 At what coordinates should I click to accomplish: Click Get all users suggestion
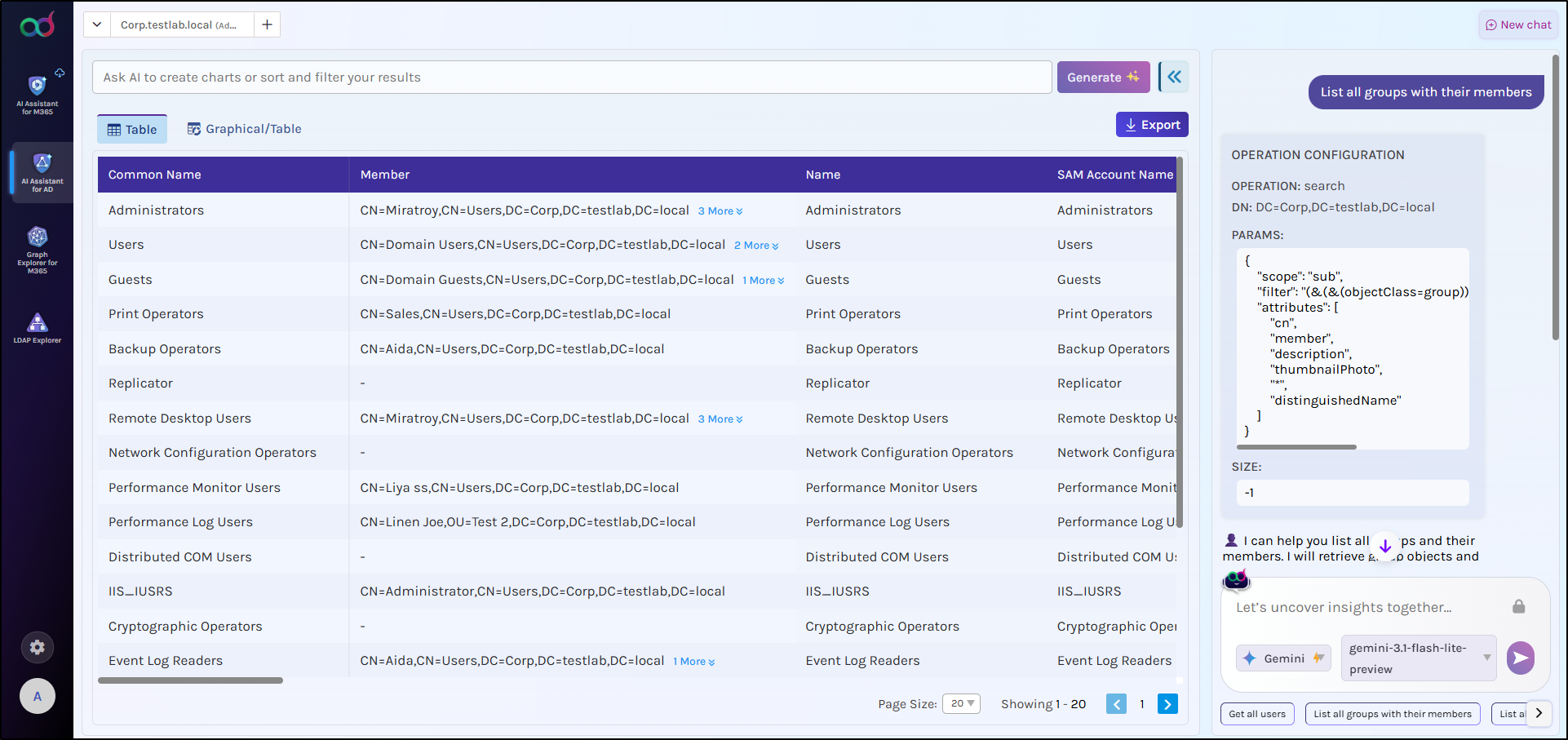[1257, 714]
